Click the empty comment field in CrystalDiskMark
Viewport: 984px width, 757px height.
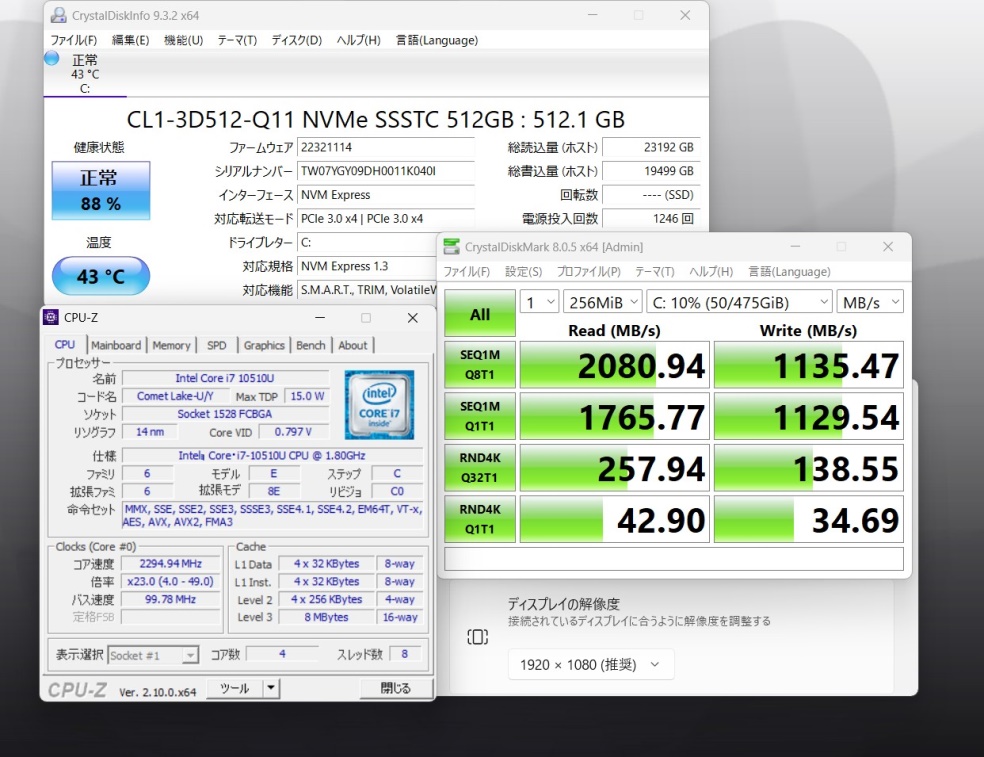674,559
